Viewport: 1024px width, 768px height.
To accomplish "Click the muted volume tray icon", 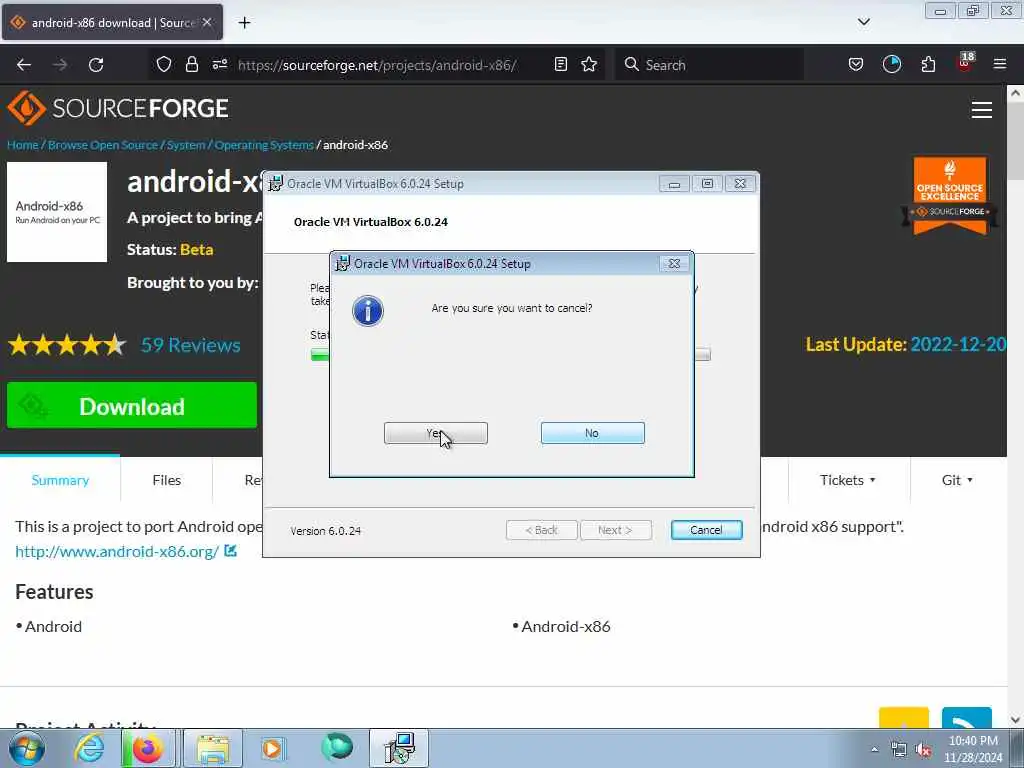I will [923, 750].
